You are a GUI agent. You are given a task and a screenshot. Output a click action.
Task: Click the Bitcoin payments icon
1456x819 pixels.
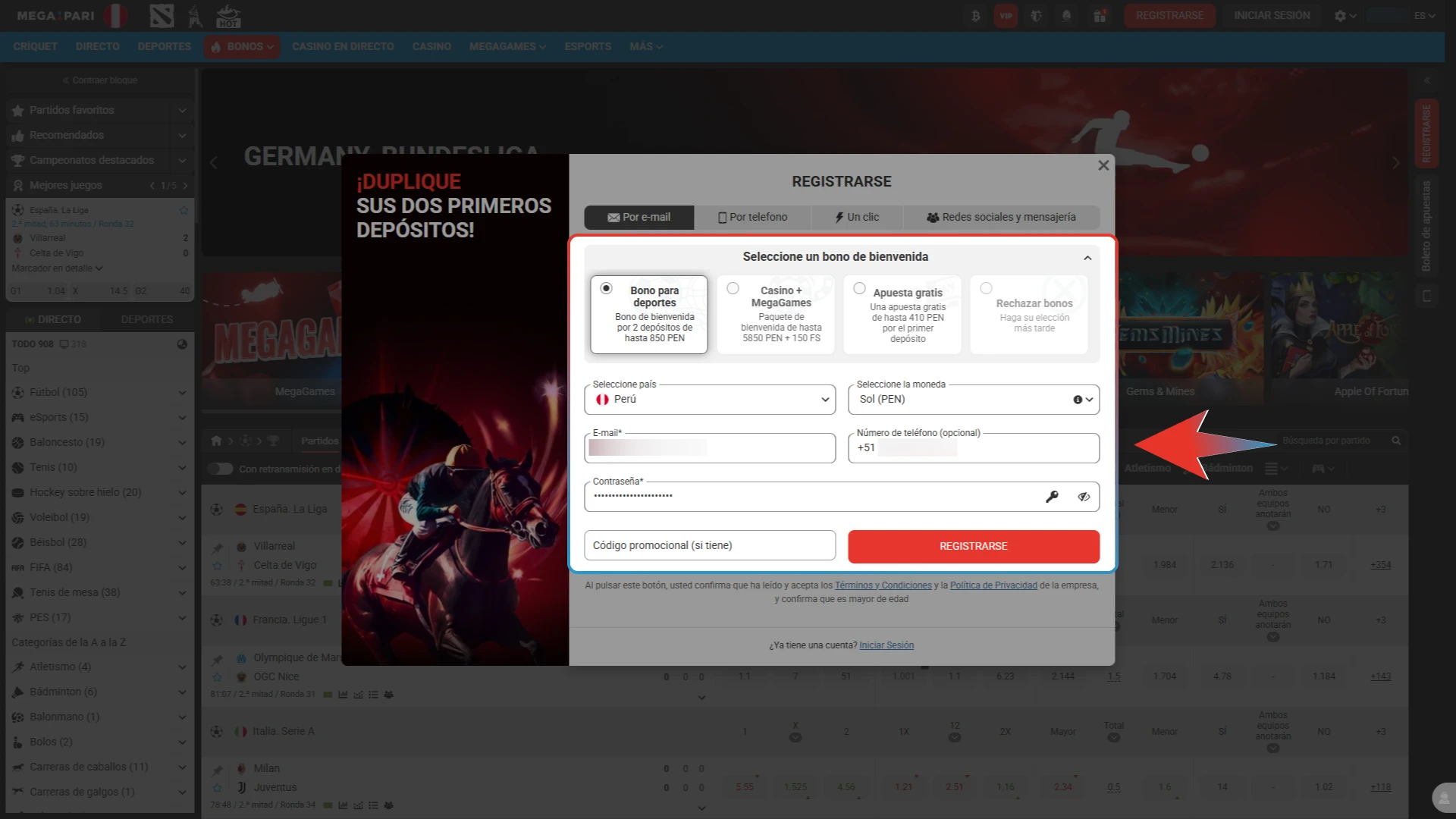(x=975, y=15)
